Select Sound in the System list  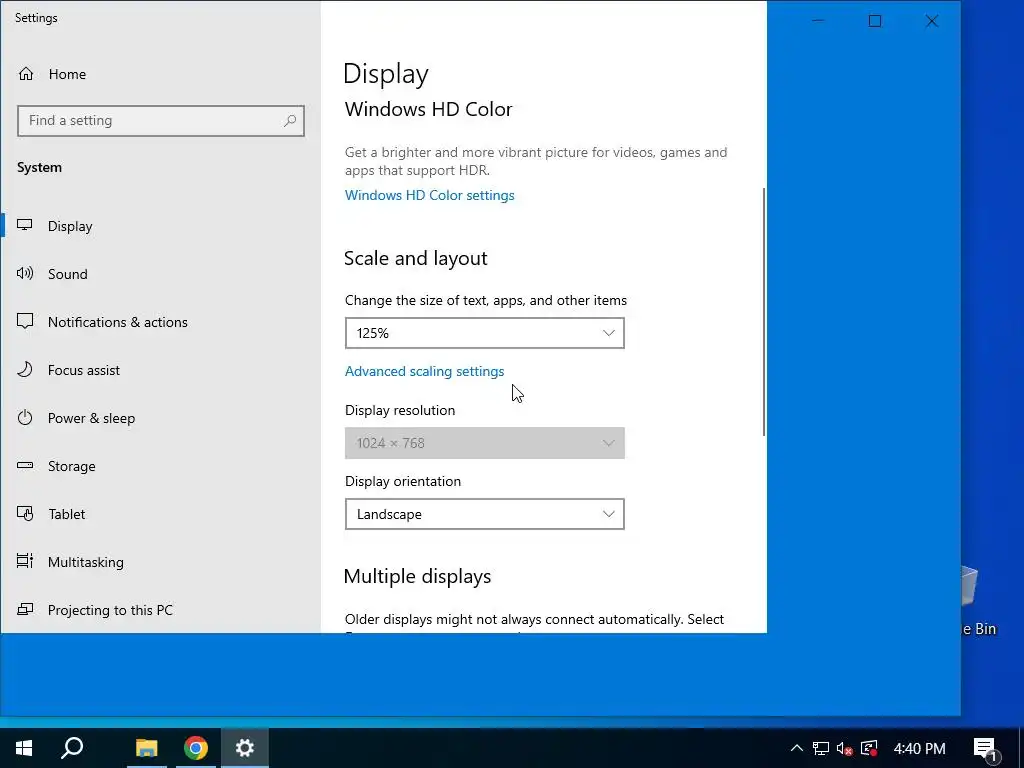pos(161,274)
